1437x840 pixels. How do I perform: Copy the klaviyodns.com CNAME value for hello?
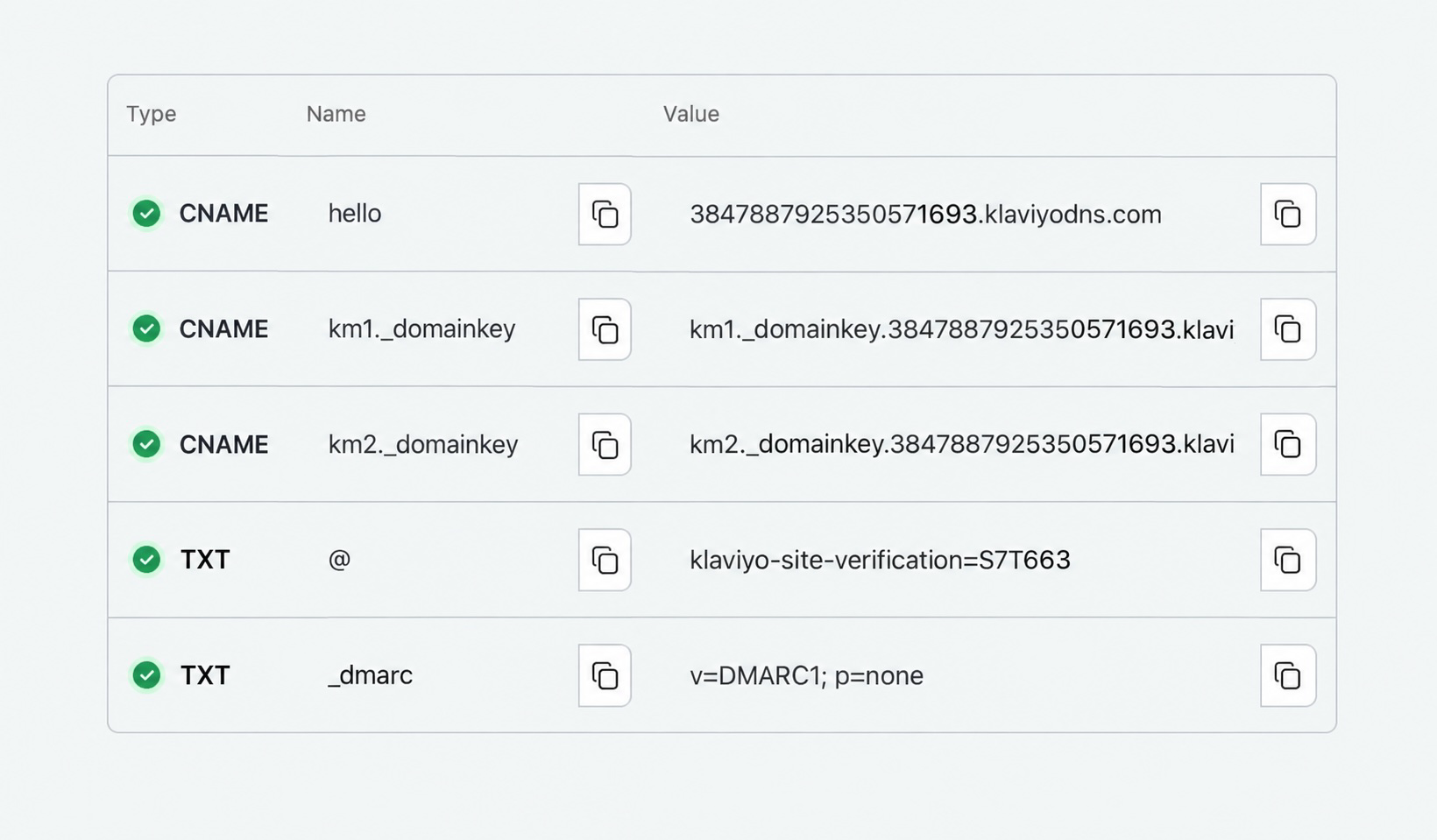pyautogui.click(x=1288, y=214)
